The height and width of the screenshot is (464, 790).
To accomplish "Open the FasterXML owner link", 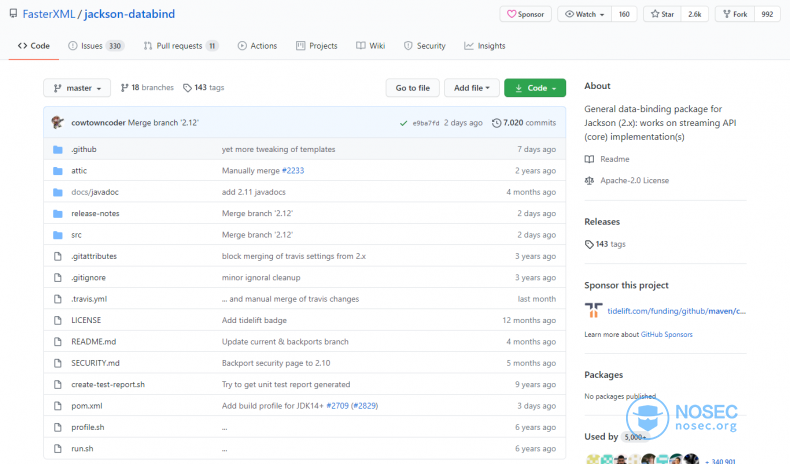I will point(49,14).
